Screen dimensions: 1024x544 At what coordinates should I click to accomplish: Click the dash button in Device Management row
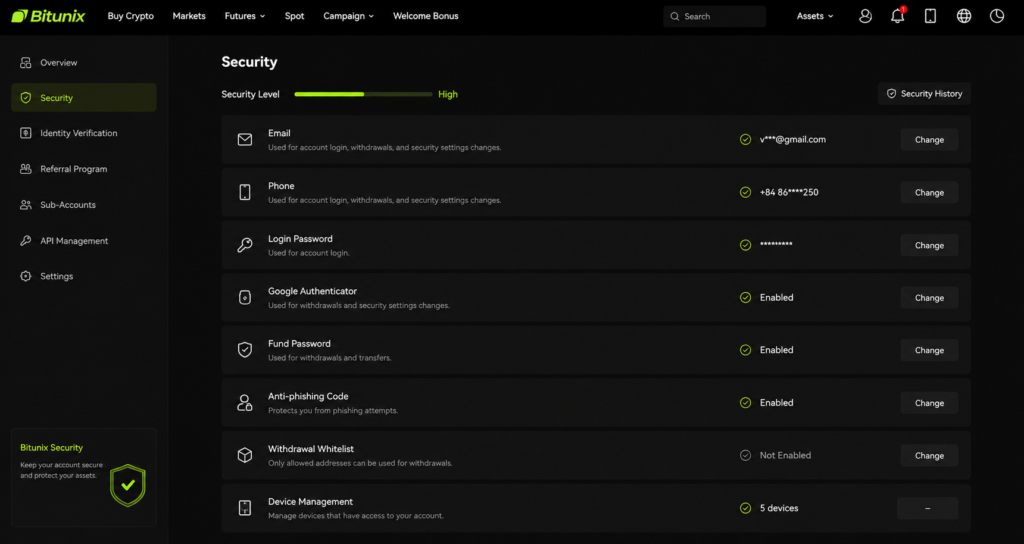tap(928, 508)
